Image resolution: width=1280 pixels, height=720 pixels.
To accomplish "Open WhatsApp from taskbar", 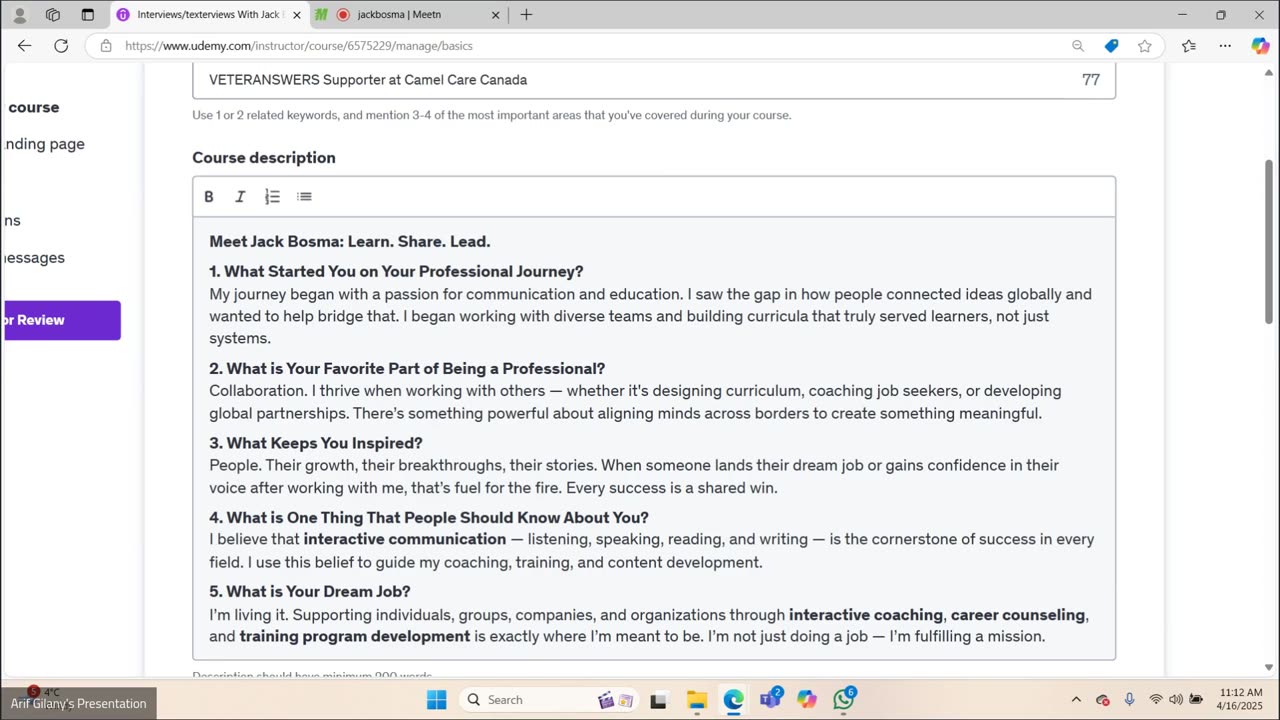I will pos(844,700).
